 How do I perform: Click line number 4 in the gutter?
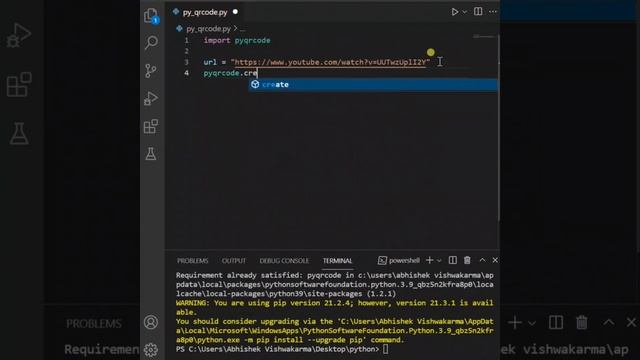pos(187,73)
